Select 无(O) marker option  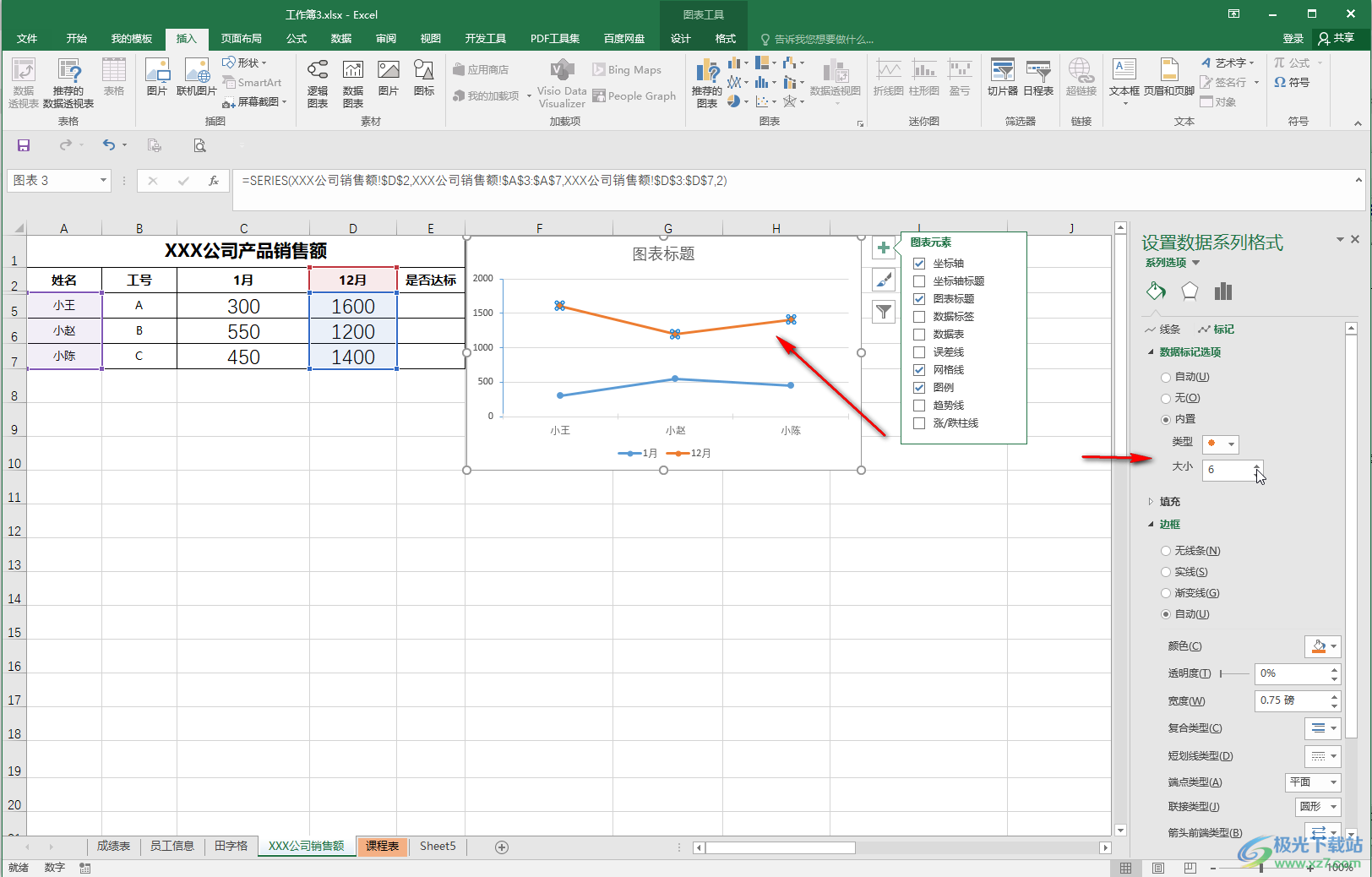1166,399
